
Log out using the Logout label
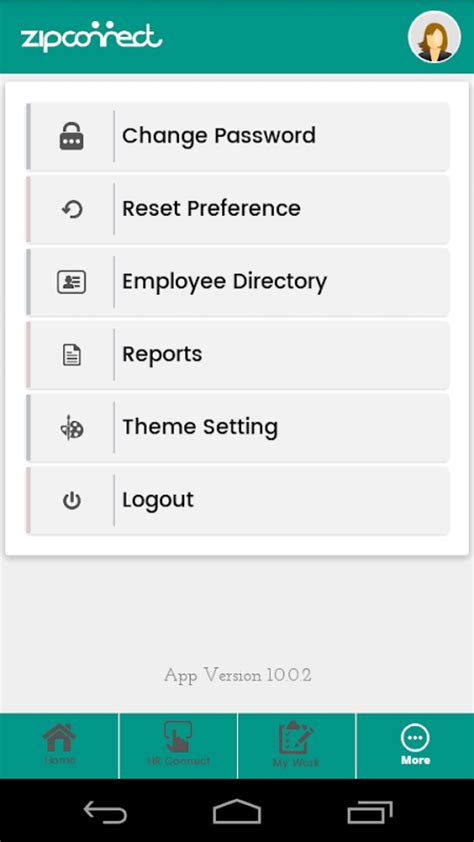coord(158,500)
